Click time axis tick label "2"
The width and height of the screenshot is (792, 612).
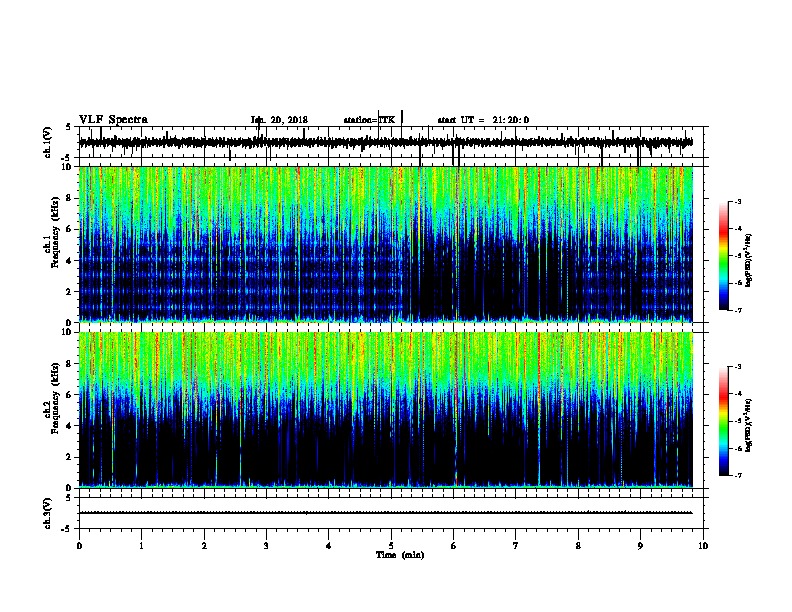[204, 546]
